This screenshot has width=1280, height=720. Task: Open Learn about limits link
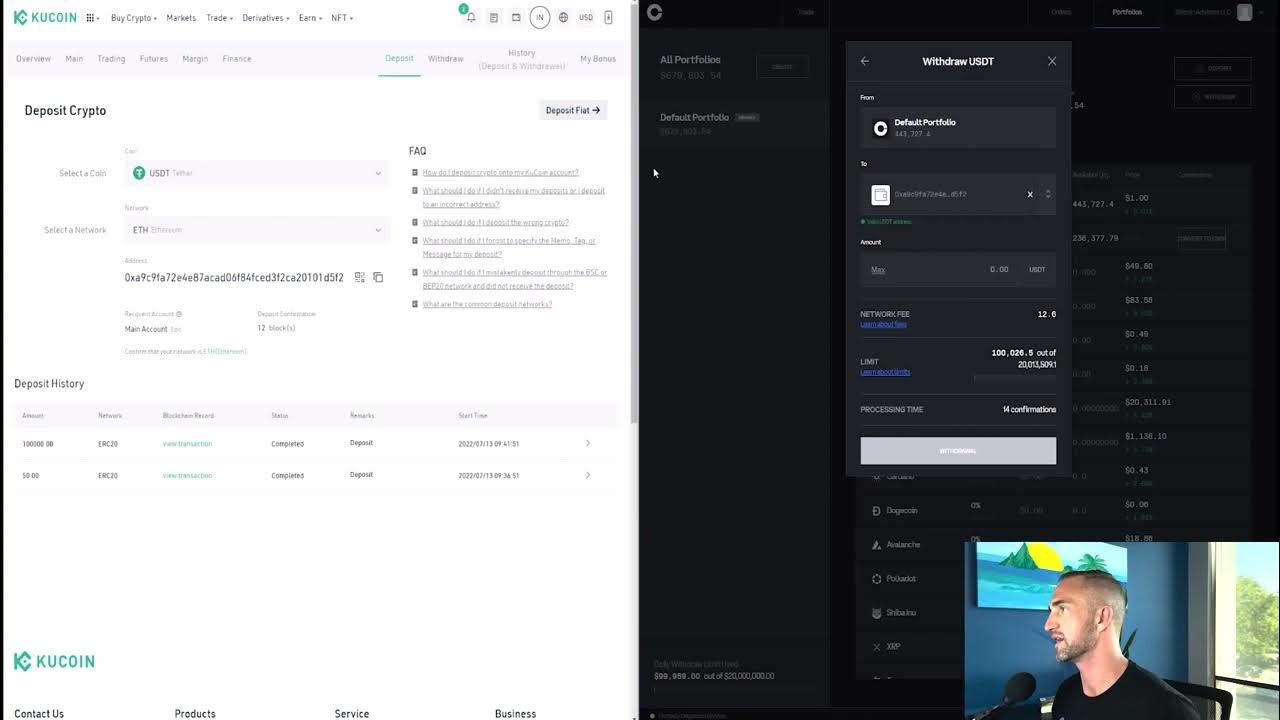coord(885,372)
